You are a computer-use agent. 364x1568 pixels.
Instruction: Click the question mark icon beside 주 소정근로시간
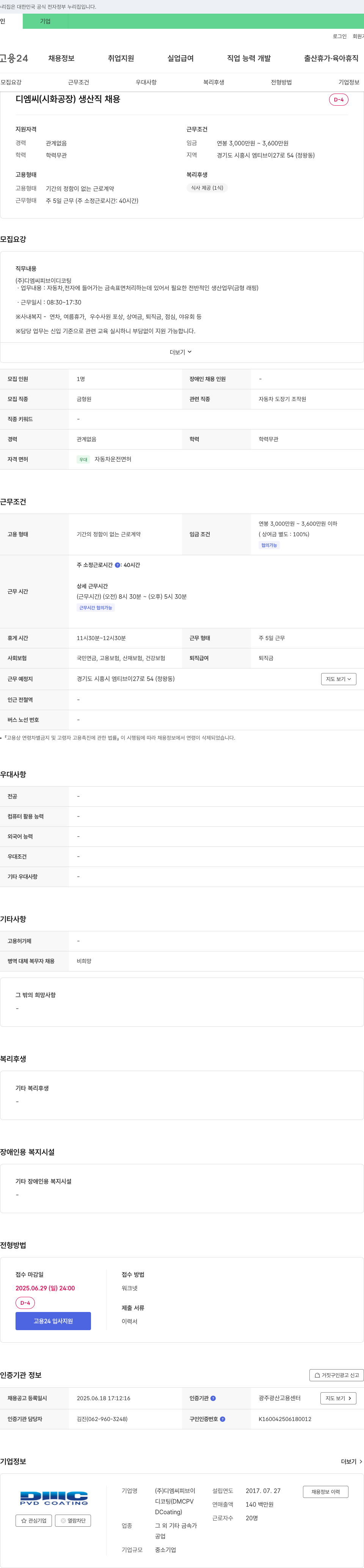click(x=118, y=565)
